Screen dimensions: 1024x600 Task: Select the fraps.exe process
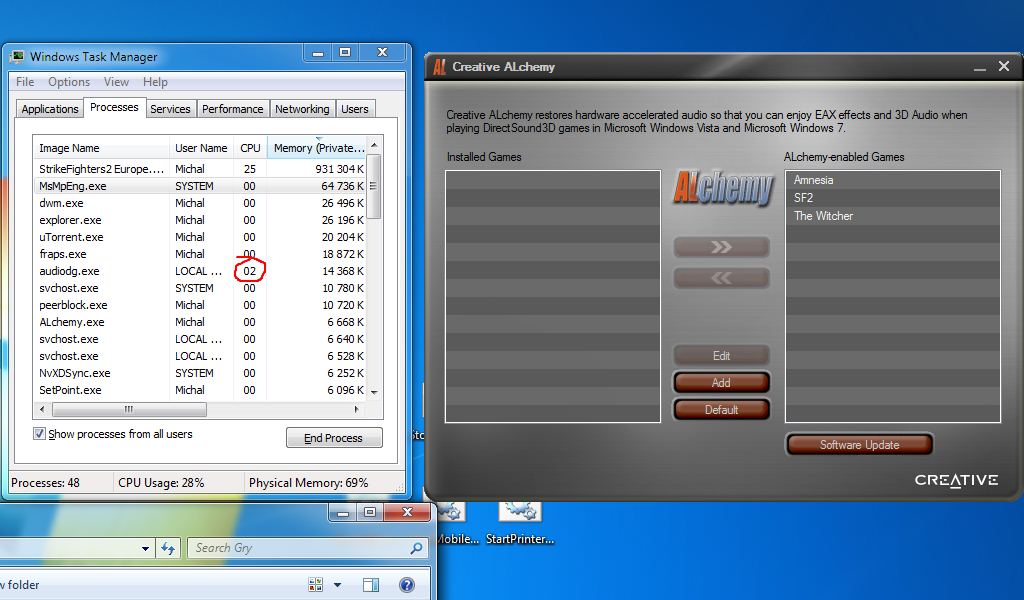[x=200, y=254]
